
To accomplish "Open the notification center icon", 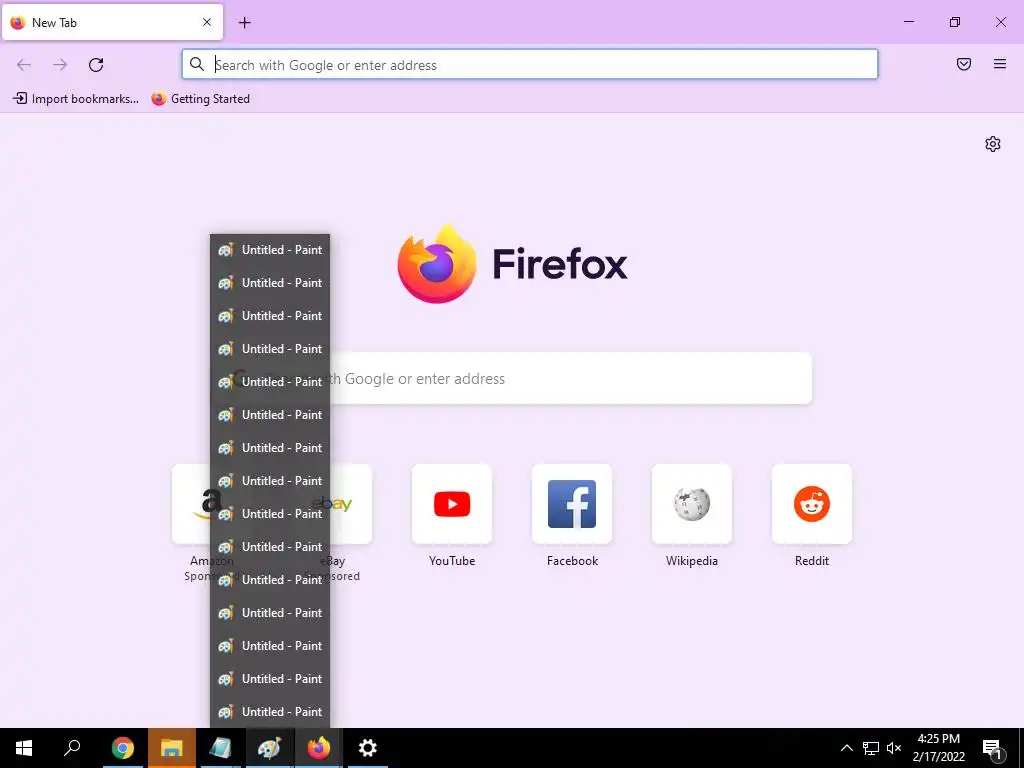I will pyautogui.click(x=993, y=749).
